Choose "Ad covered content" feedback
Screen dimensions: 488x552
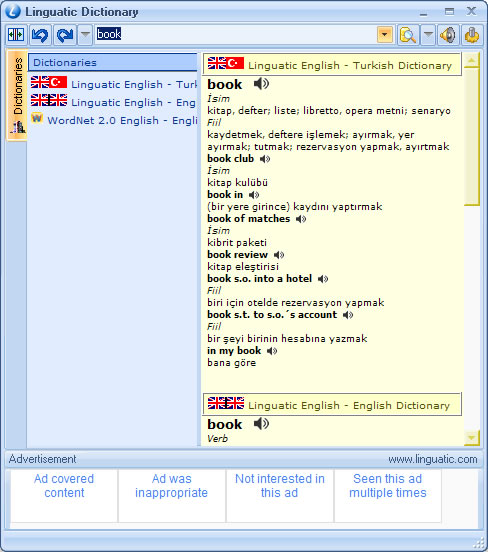coord(64,495)
